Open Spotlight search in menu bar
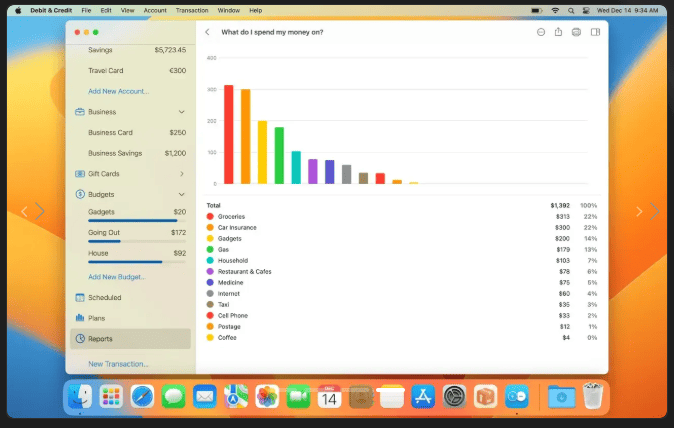Screen dimensions: 674x428 (x=571, y=10)
